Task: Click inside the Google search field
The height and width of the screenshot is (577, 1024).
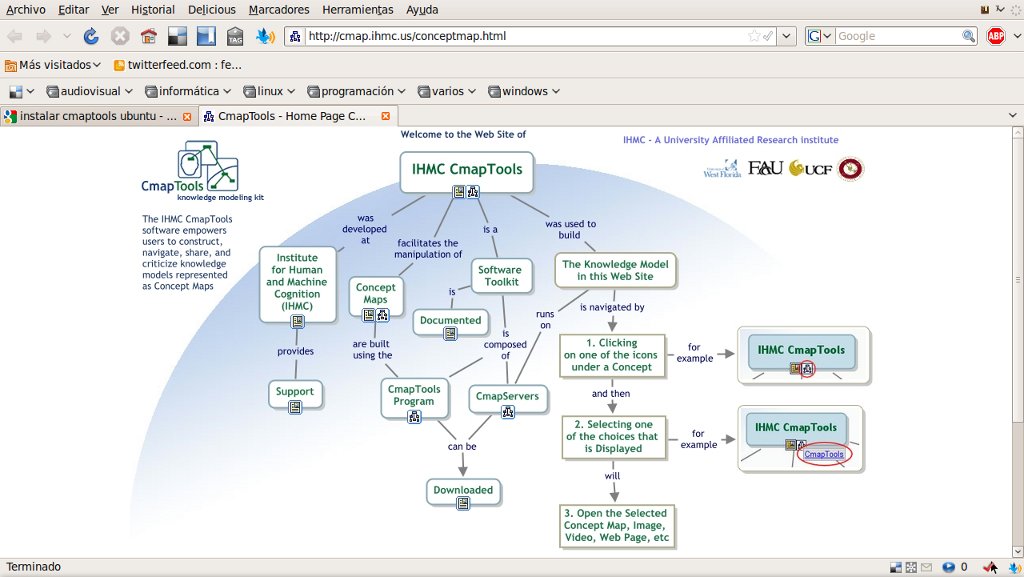Action: pyautogui.click(x=898, y=36)
